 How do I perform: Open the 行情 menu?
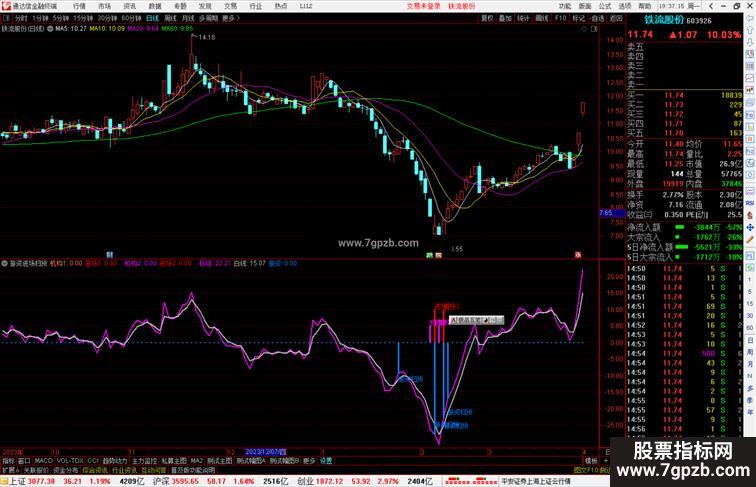[x=80, y=6]
